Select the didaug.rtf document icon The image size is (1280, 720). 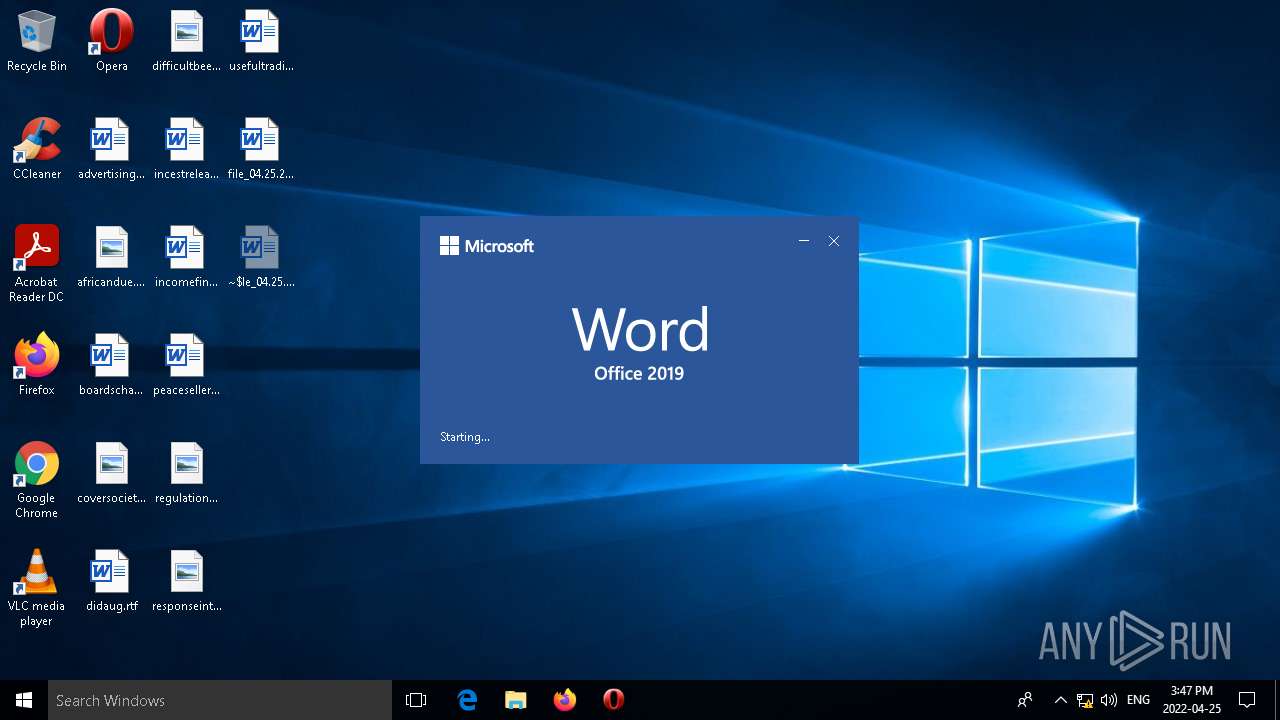pos(112,580)
